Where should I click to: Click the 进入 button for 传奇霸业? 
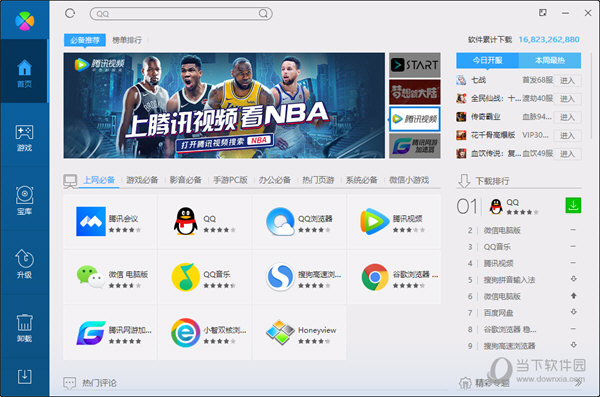point(567,117)
